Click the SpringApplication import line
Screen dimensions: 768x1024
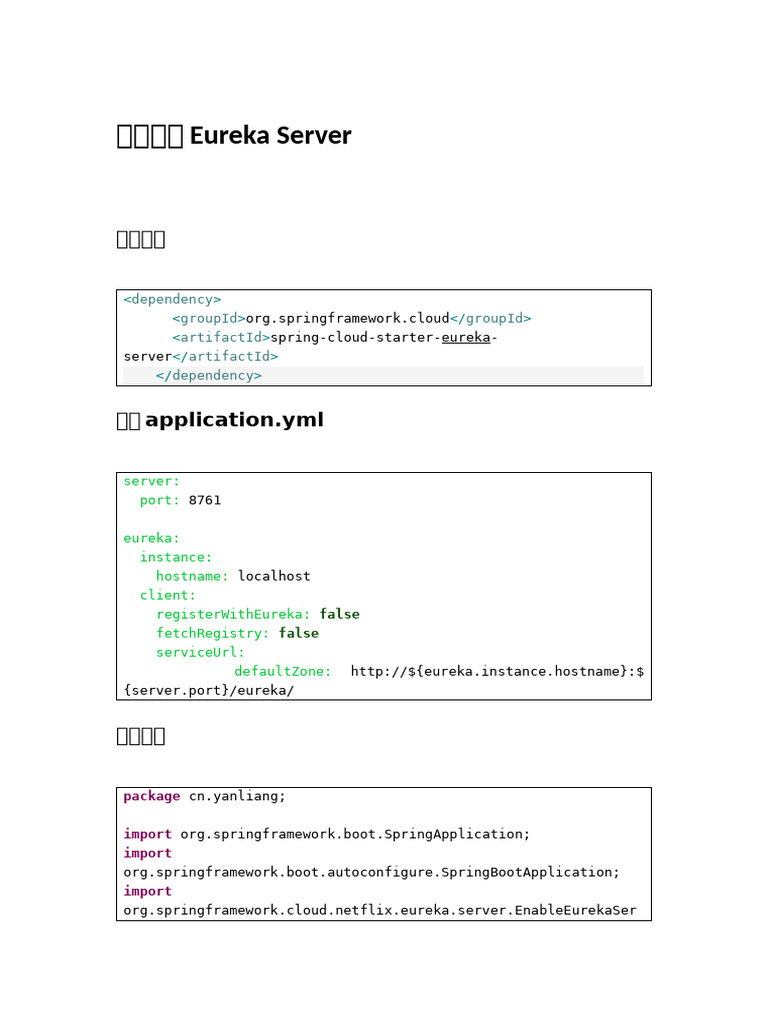(x=327, y=834)
